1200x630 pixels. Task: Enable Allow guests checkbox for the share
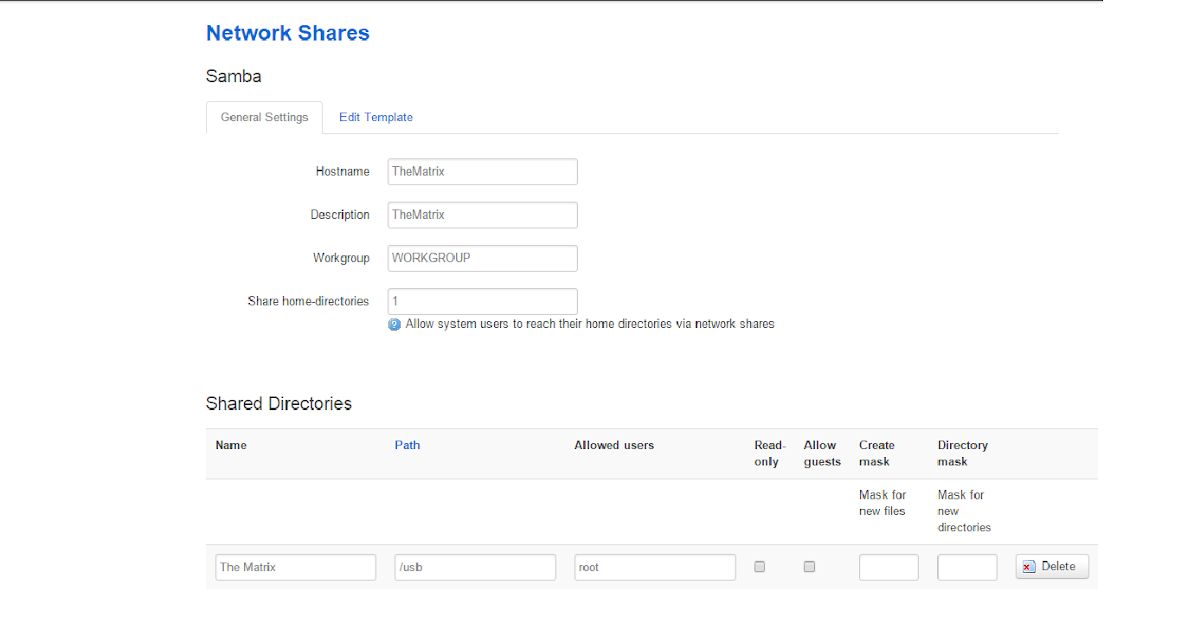click(x=809, y=567)
